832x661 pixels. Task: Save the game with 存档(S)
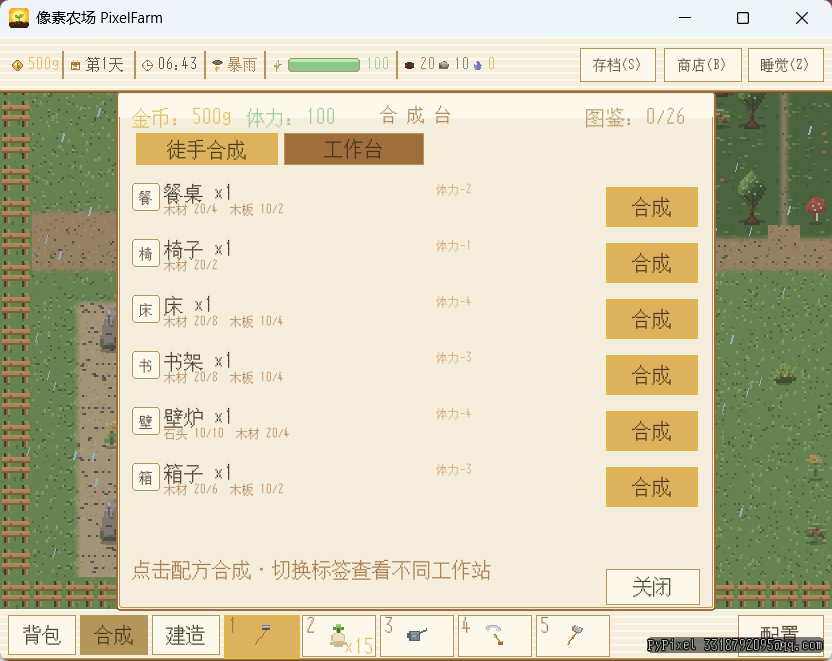[x=618, y=65]
